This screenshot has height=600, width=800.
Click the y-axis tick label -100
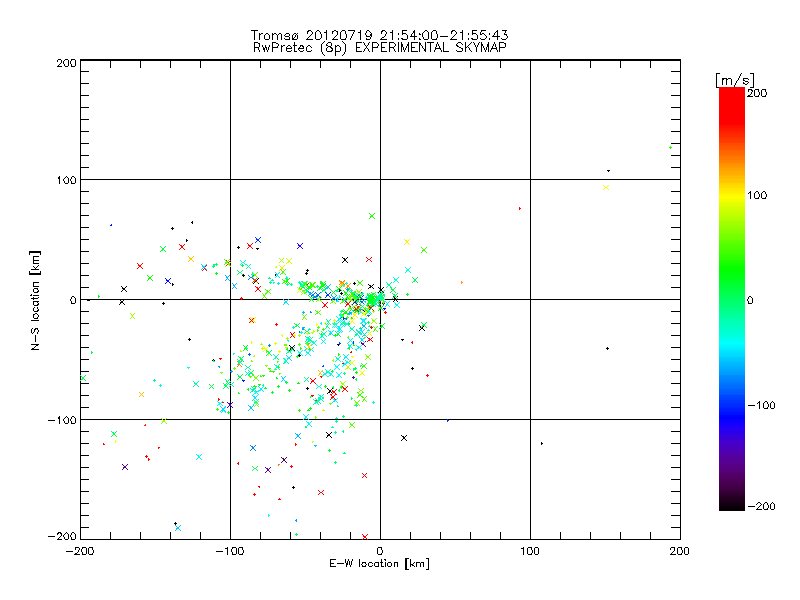(62, 420)
